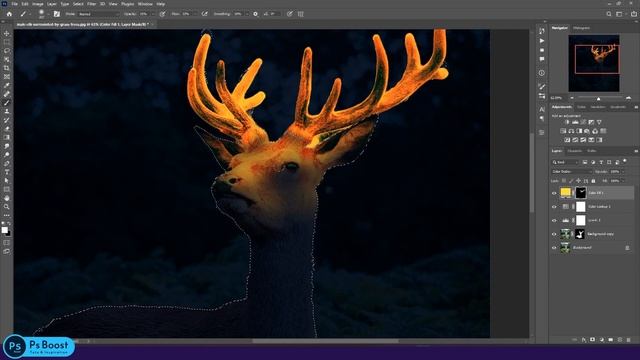Image resolution: width=640 pixels, height=360 pixels.
Task: Open the File menu
Action: click(x=14, y=4)
